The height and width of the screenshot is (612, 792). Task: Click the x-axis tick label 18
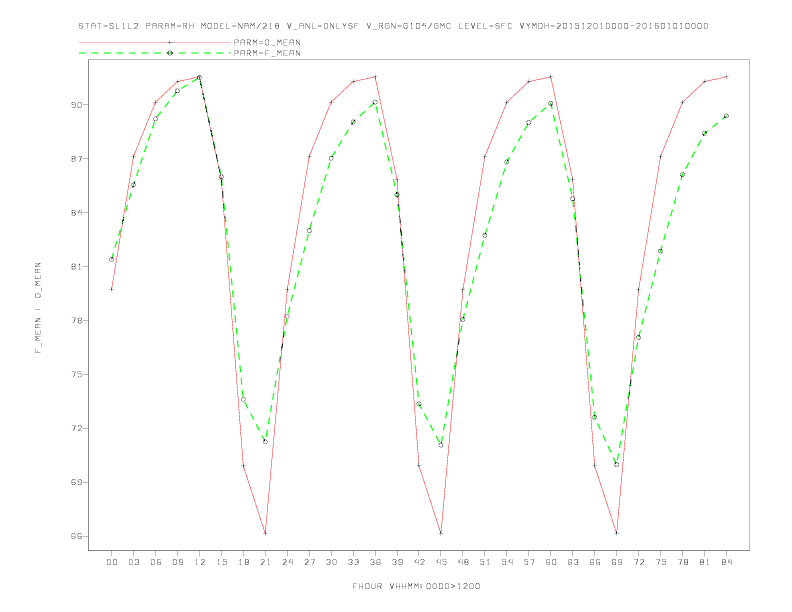(x=243, y=562)
